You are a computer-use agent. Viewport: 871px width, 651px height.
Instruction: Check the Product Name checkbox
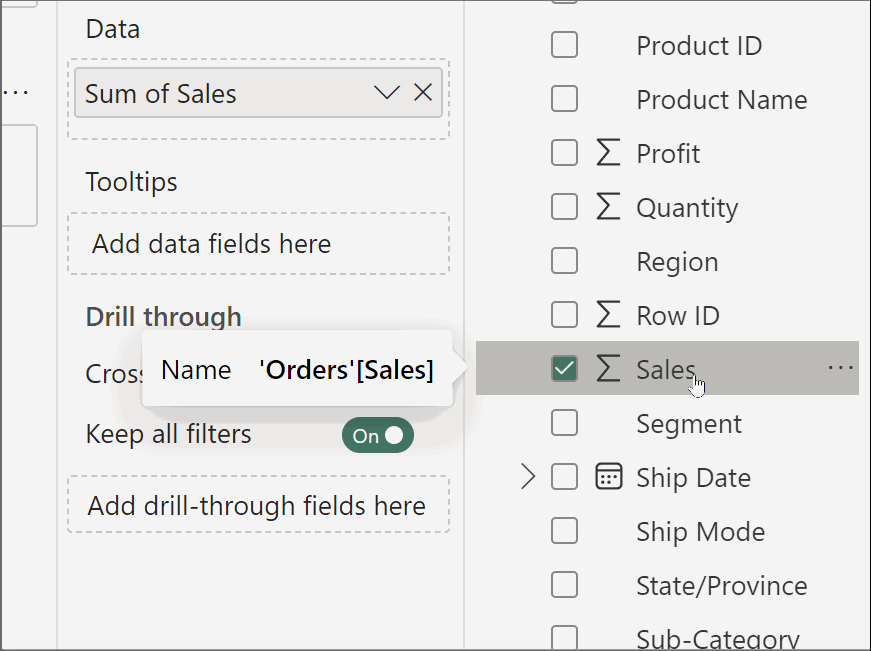(565, 99)
